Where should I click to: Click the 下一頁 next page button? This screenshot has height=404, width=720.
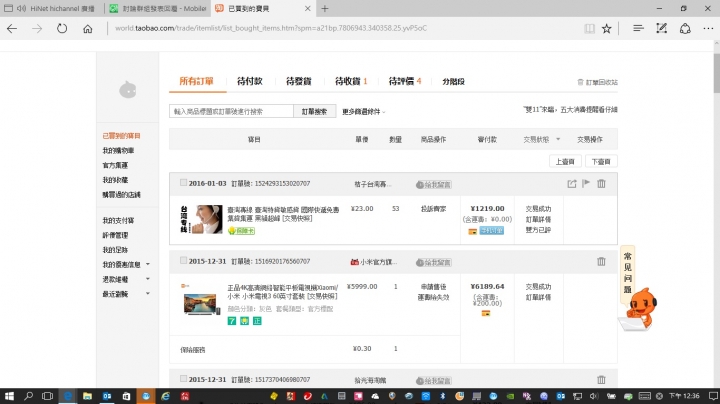tap(601, 162)
